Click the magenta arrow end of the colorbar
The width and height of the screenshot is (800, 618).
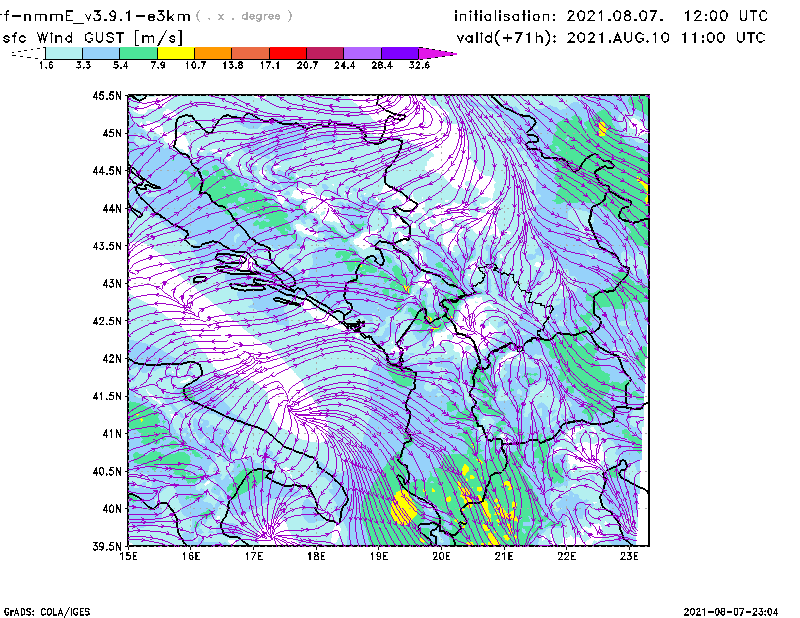tap(437, 53)
